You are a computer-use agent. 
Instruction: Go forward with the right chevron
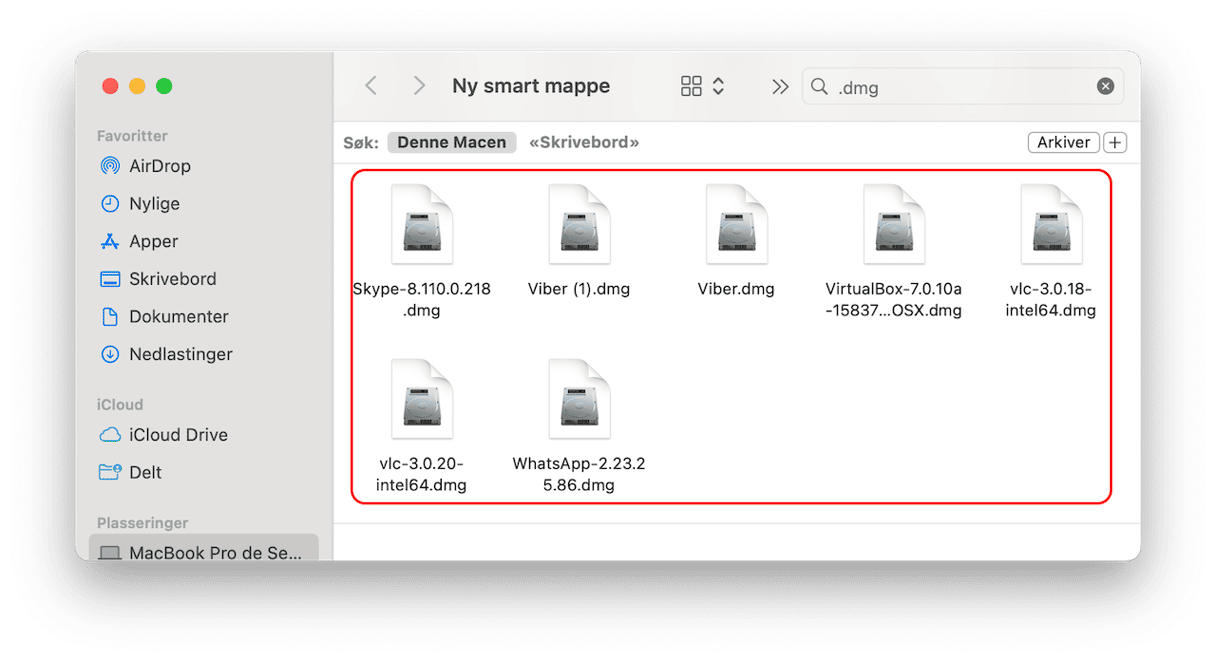click(x=419, y=86)
